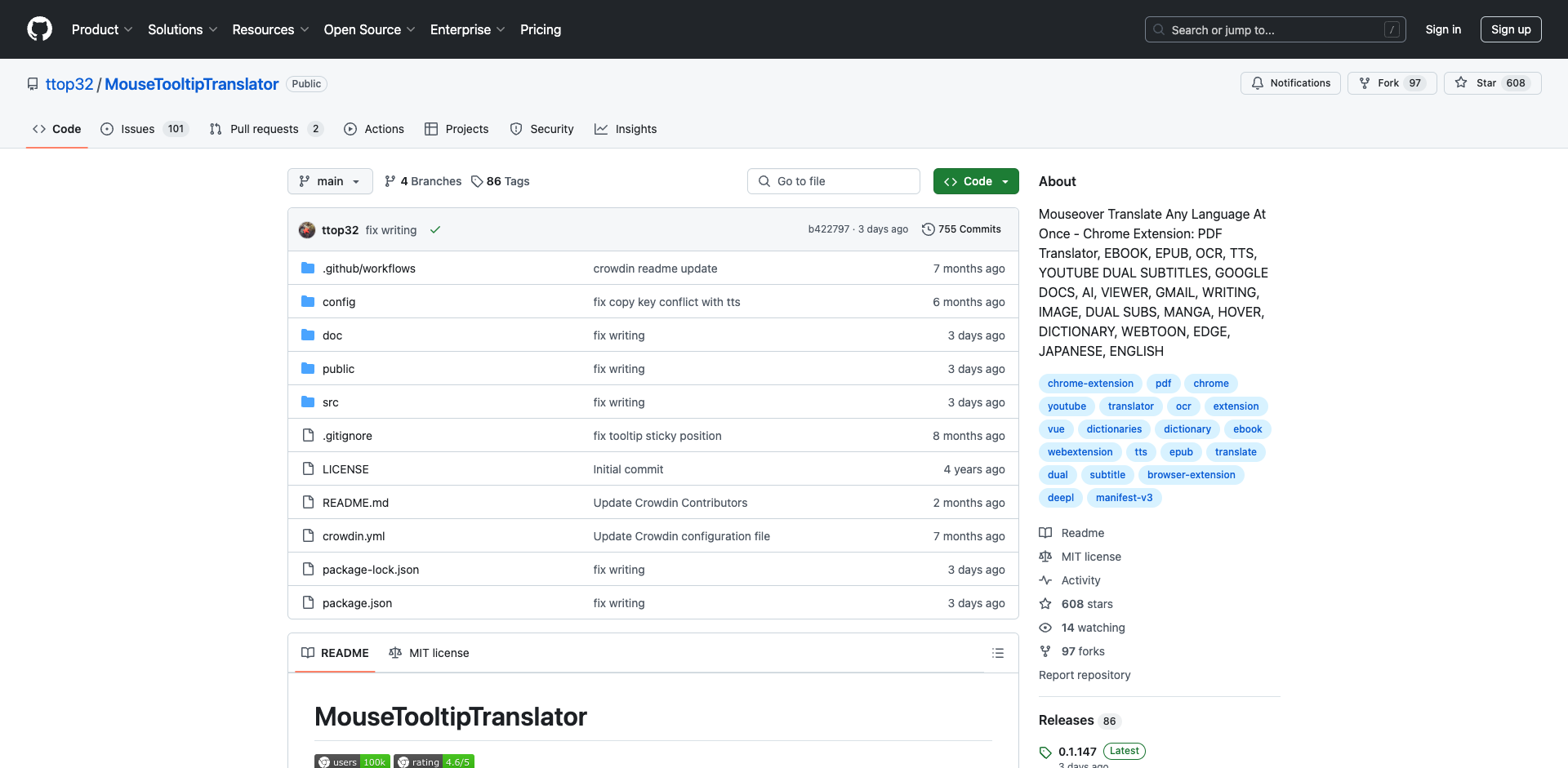Click the package-lock.json file icon
This screenshot has height=768, width=1568.
coord(308,570)
